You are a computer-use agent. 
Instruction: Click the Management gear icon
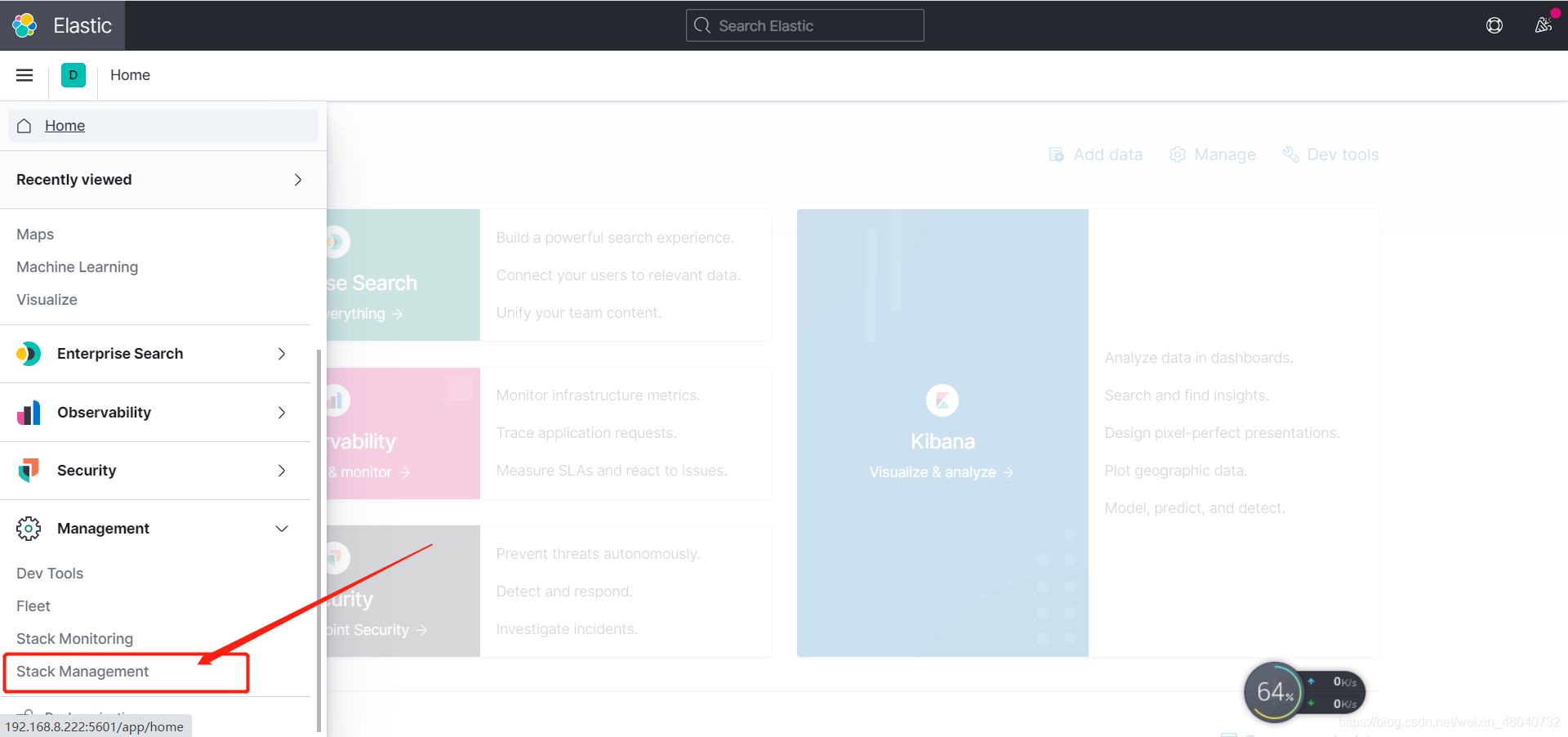coord(29,529)
